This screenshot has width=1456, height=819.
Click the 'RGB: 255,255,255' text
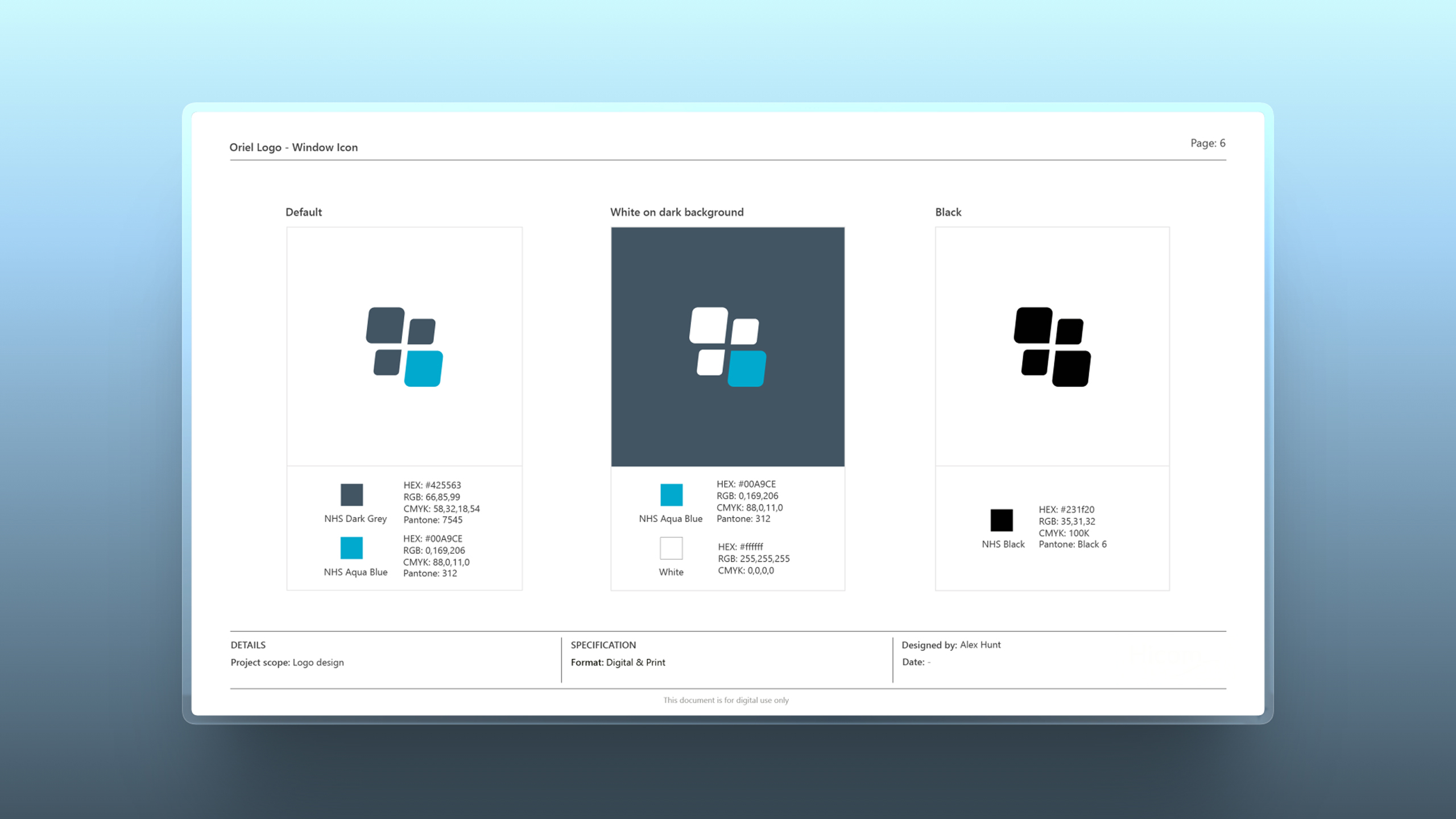click(754, 559)
